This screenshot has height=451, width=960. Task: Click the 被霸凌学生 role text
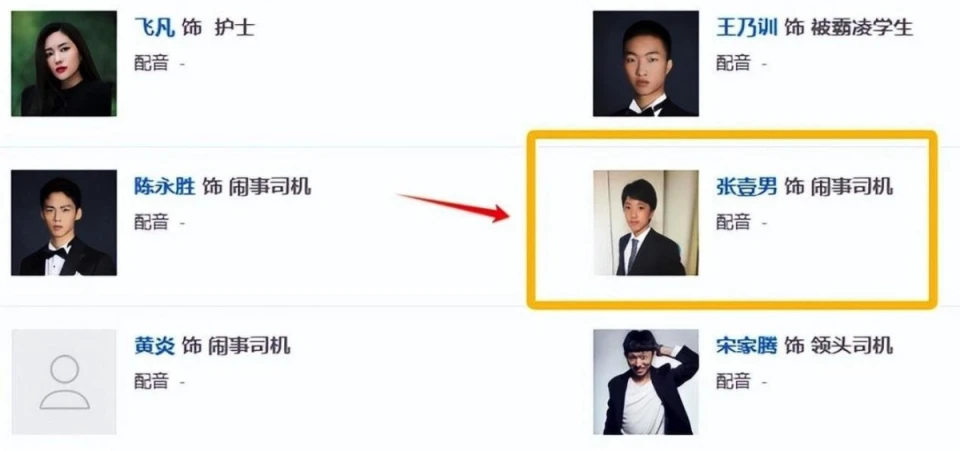click(x=861, y=28)
